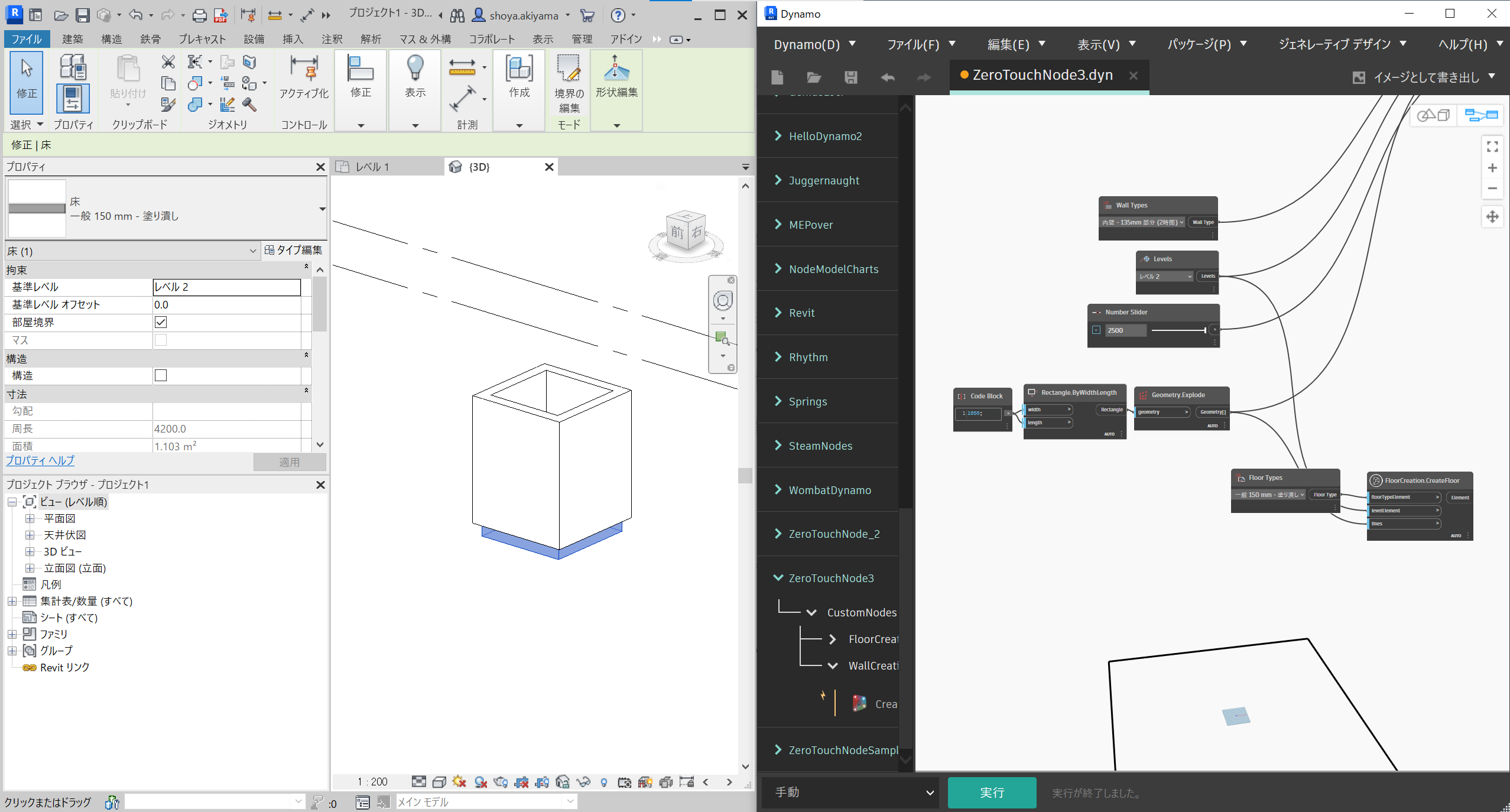Click the pan icon in Dynamo canvas
Viewport: 1510px width, 812px height.
(x=1492, y=217)
